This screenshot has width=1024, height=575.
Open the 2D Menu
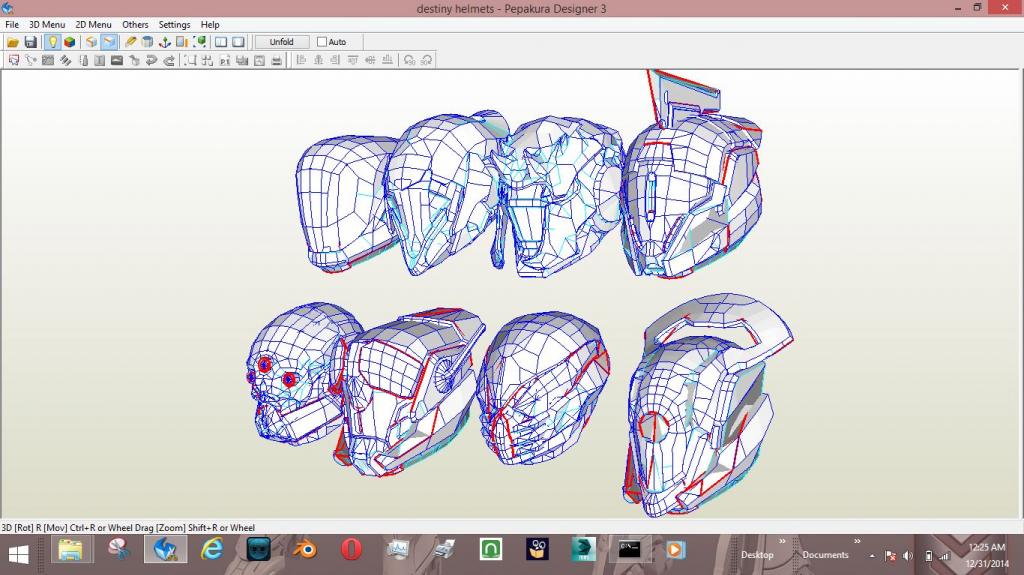(93, 25)
